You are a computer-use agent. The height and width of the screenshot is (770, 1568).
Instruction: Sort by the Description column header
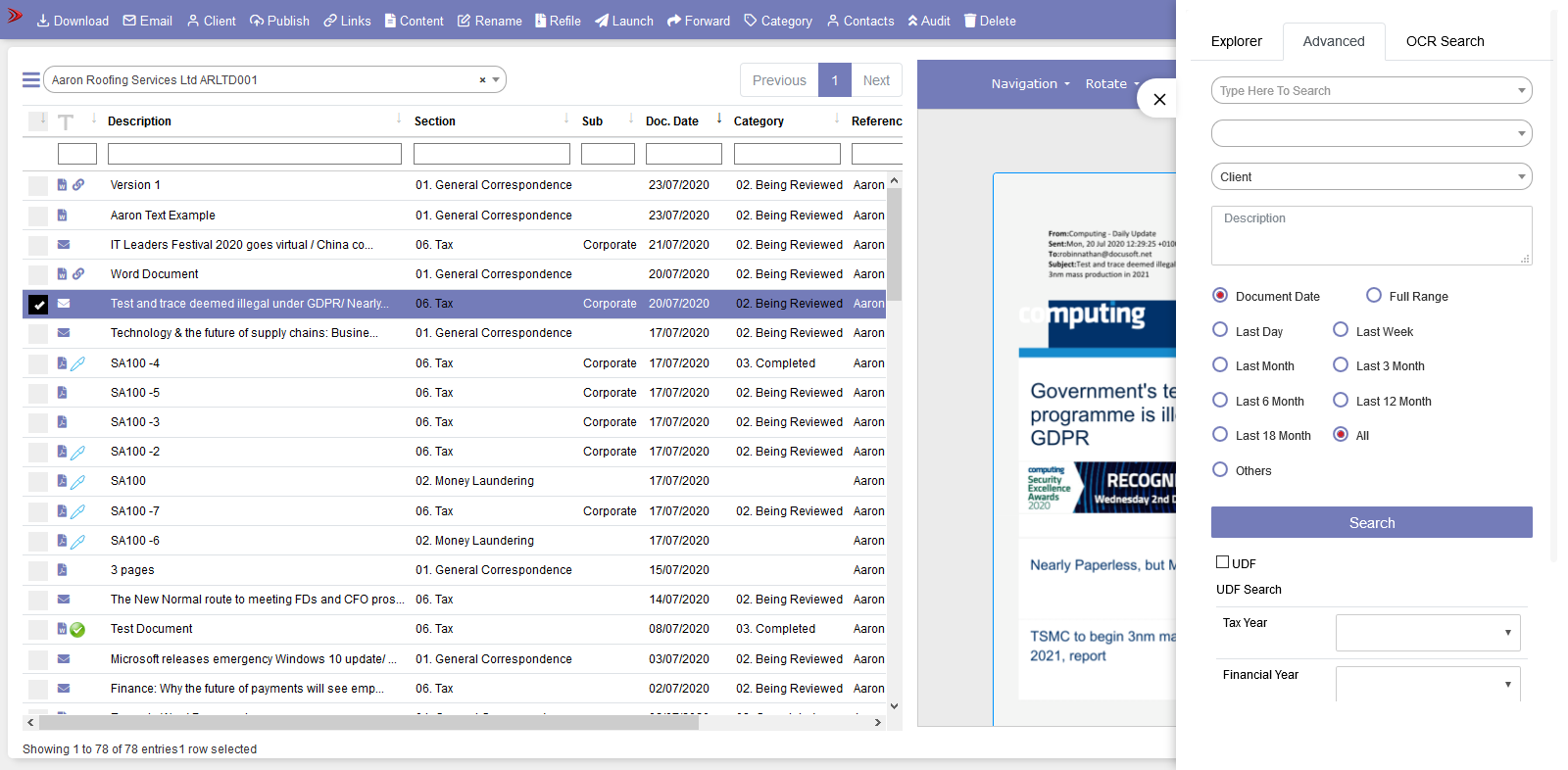pos(139,121)
